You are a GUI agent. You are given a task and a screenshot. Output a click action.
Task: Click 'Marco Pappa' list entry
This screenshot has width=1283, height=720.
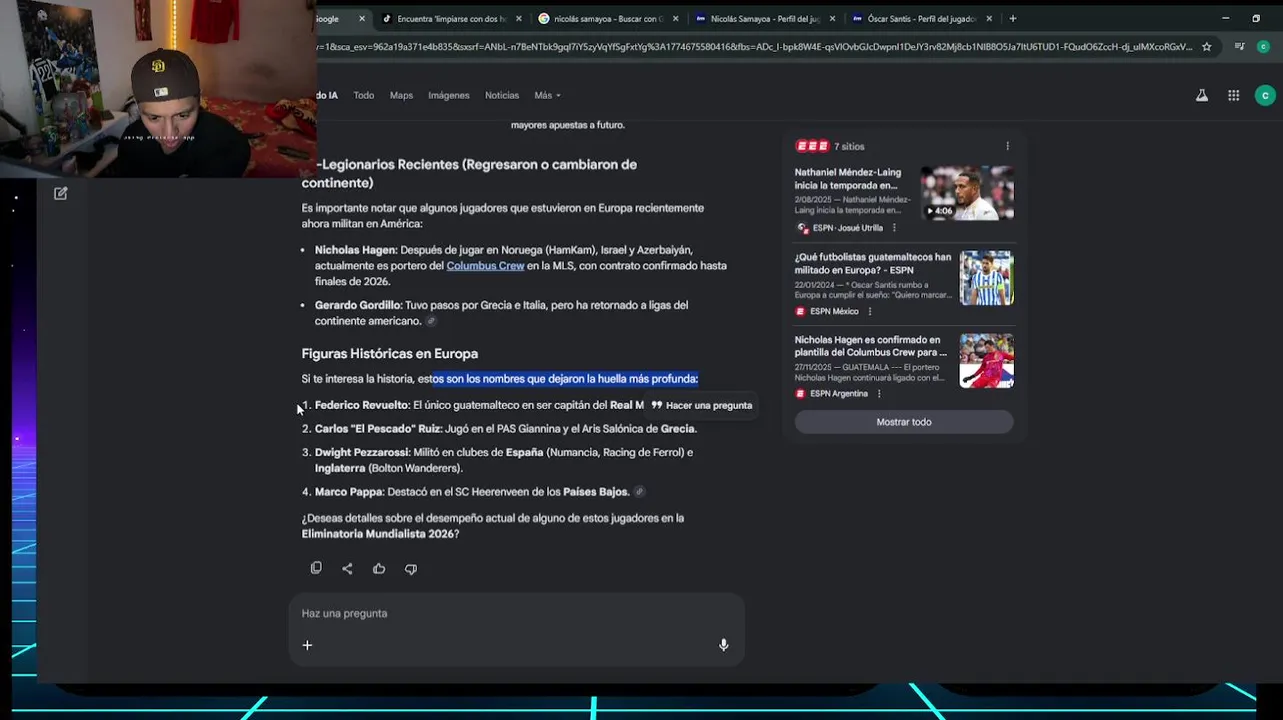click(x=348, y=492)
